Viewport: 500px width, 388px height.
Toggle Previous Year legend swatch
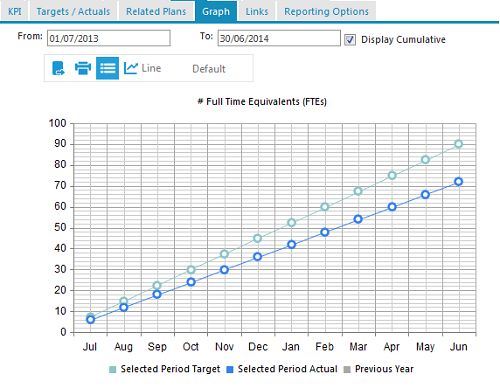pyautogui.click(x=347, y=369)
